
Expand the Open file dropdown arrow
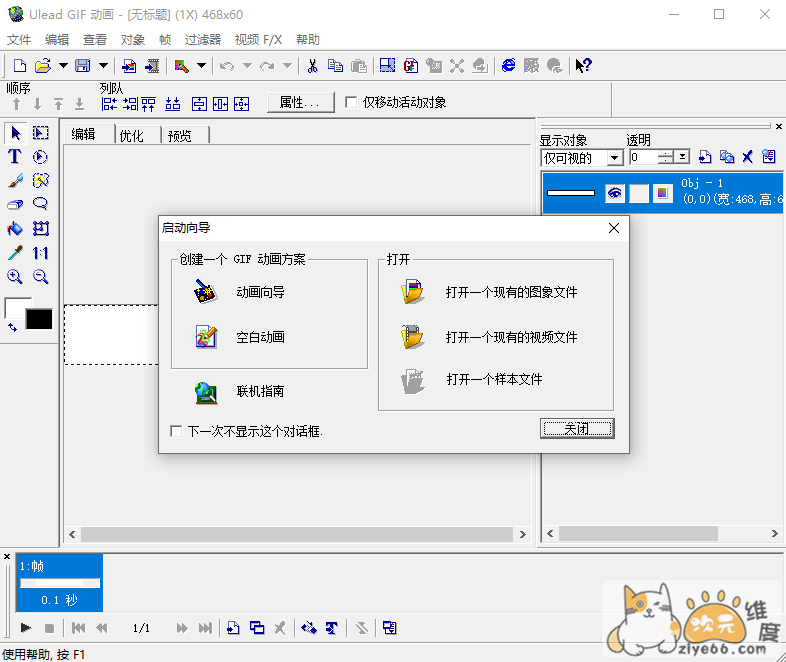tap(63, 66)
